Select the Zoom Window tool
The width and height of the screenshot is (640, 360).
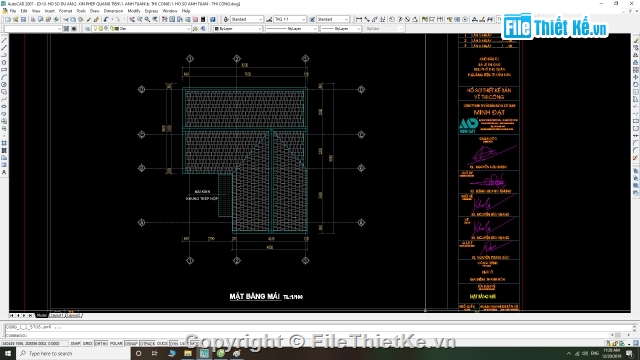pyautogui.click(x=147, y=19)
